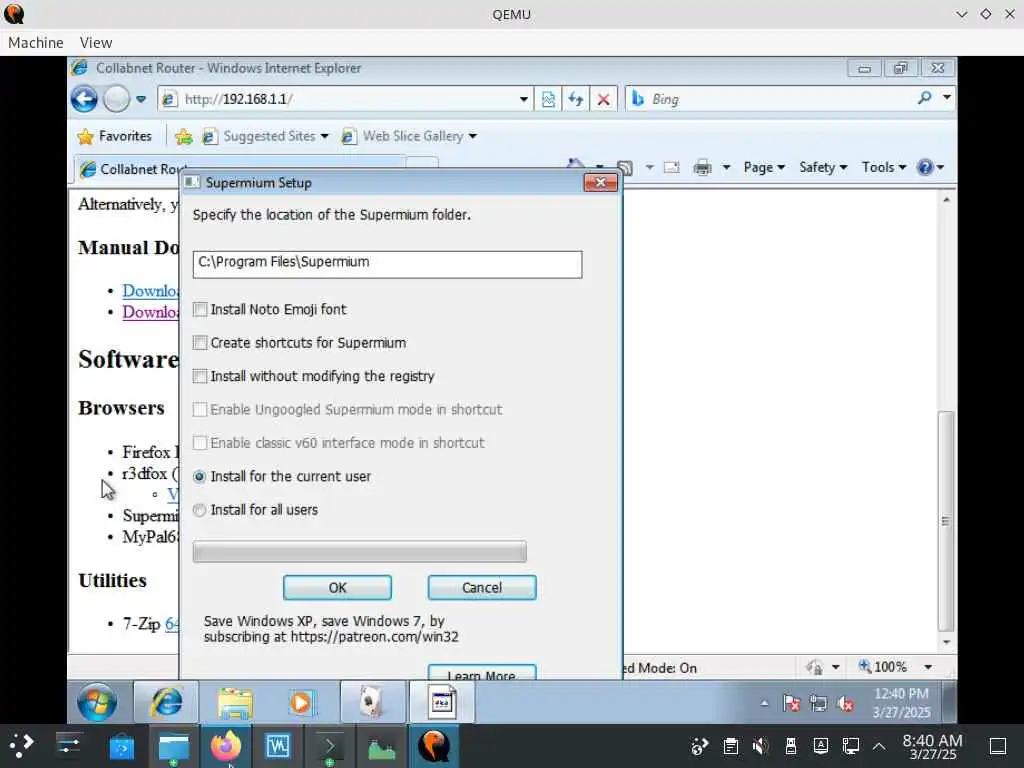Click the installation progress bar
Screen dimensions: 1024x768
coord(360,552)
